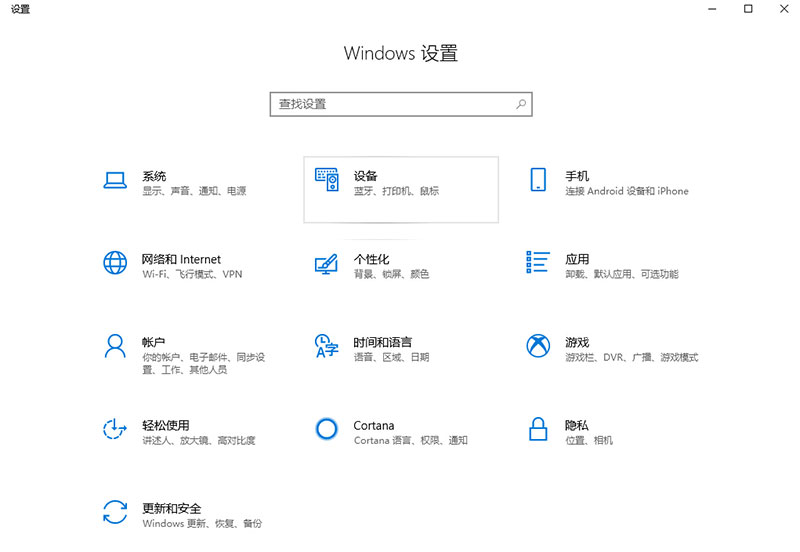The width and height of the screenshot is (800, 552).
Task: Close the 设置 window
Action: click(784, 9)
